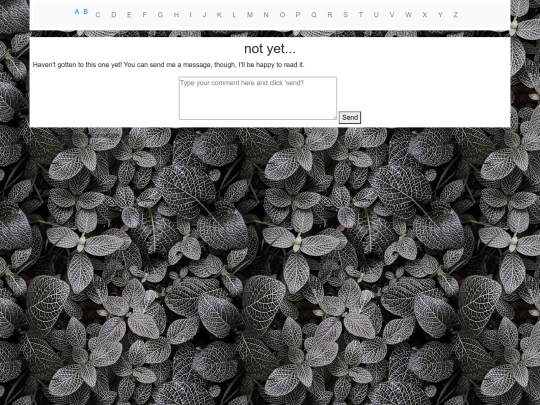The height and width of the screenshot is (405, 540).
Task: Click letter L in the alphabet navigation
Action: point(234,15)
